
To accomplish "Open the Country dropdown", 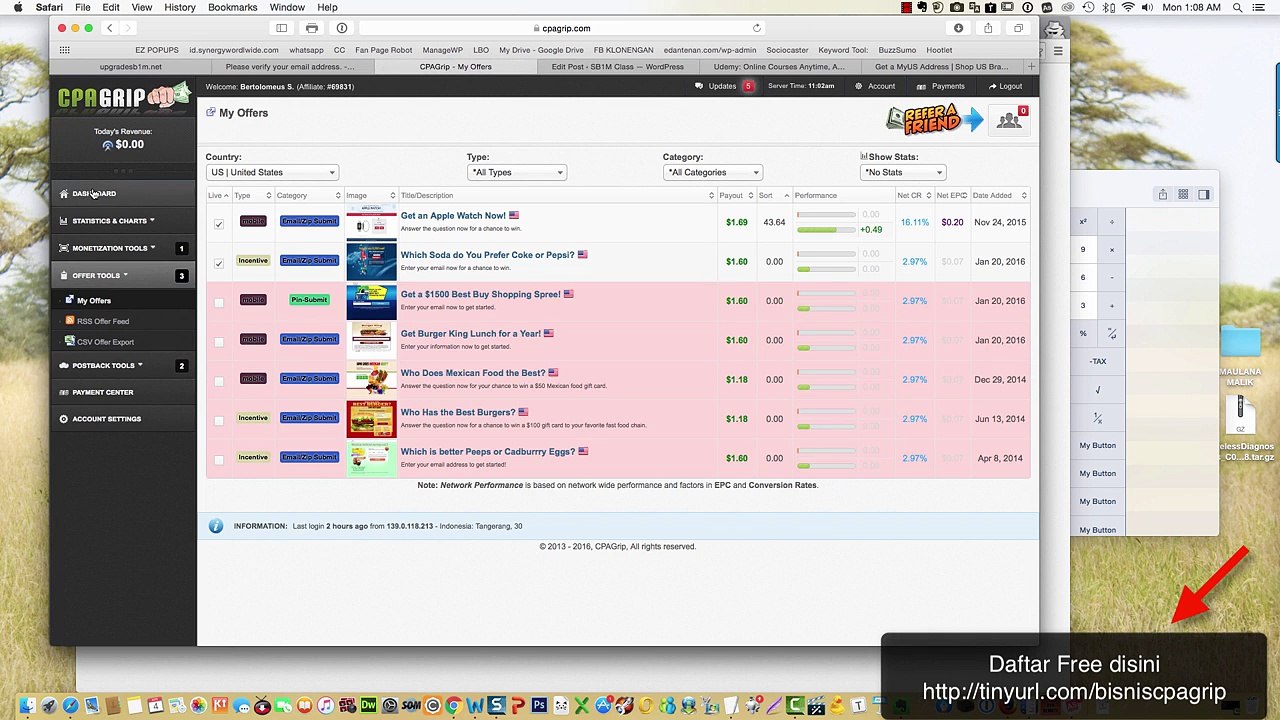I will 272,172.
